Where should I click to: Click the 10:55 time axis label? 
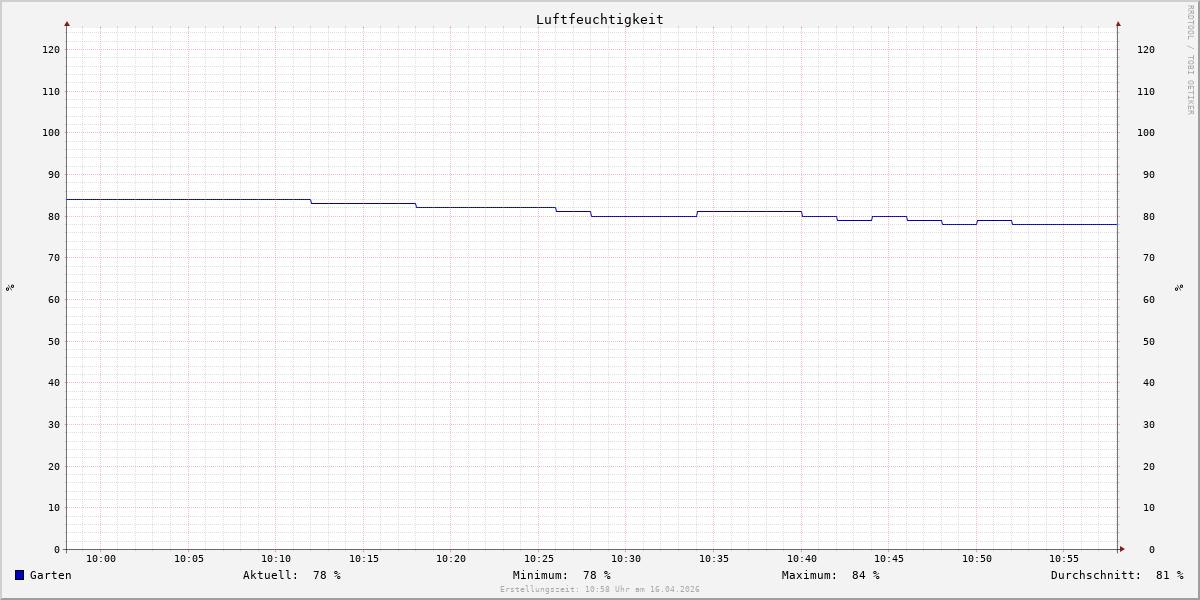point(1064,559)
